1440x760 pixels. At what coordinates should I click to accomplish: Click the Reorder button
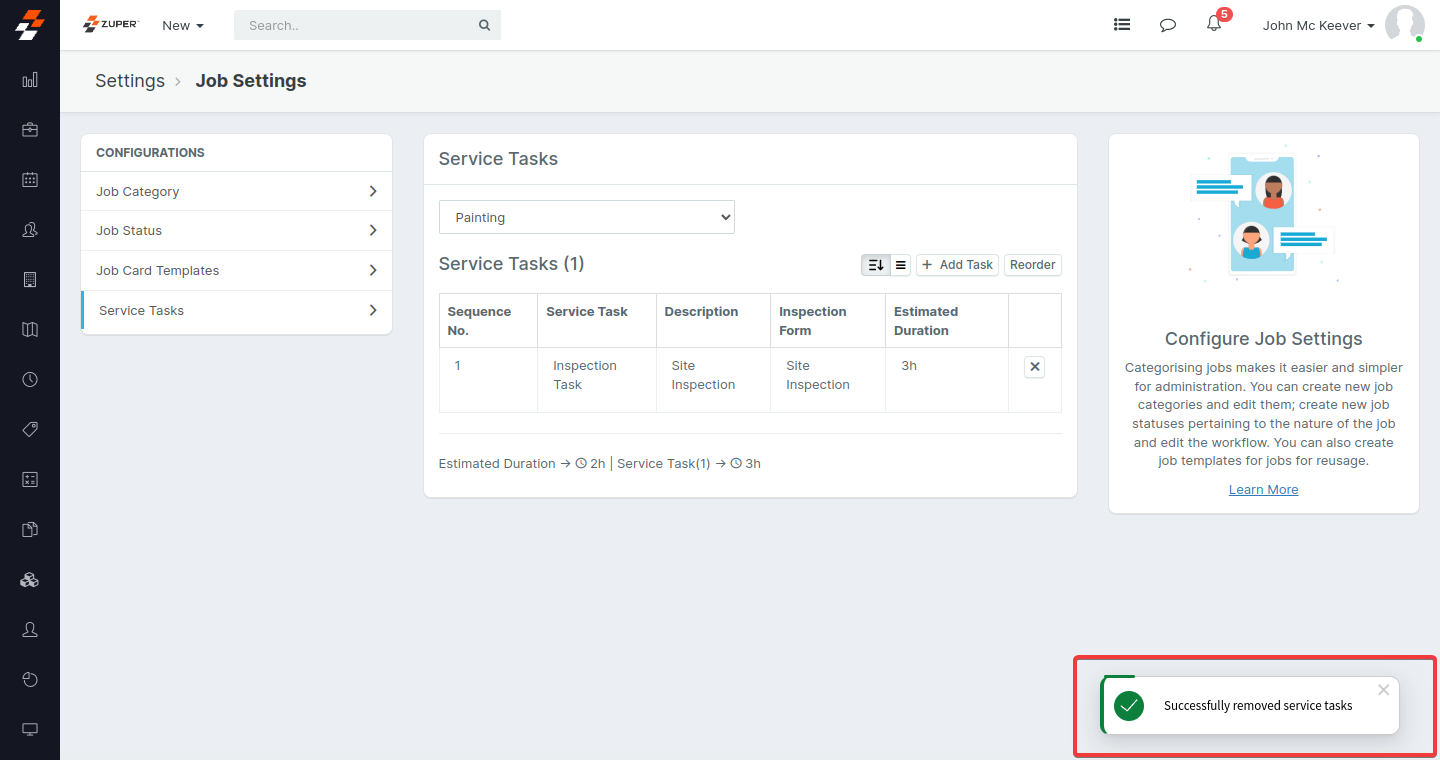click(x=1033, y=265)
